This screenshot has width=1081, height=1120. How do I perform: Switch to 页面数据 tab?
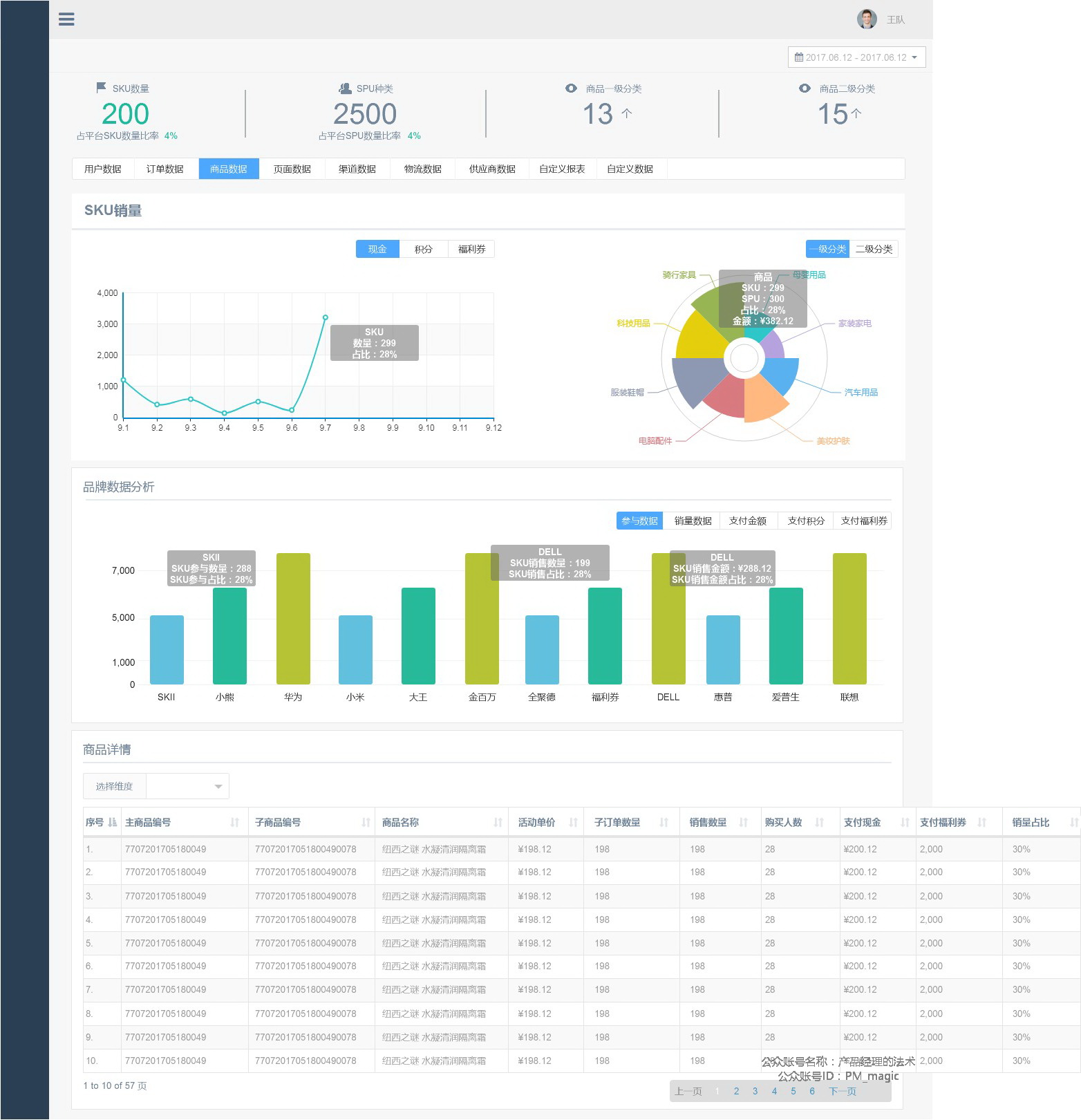click(292, 169)
